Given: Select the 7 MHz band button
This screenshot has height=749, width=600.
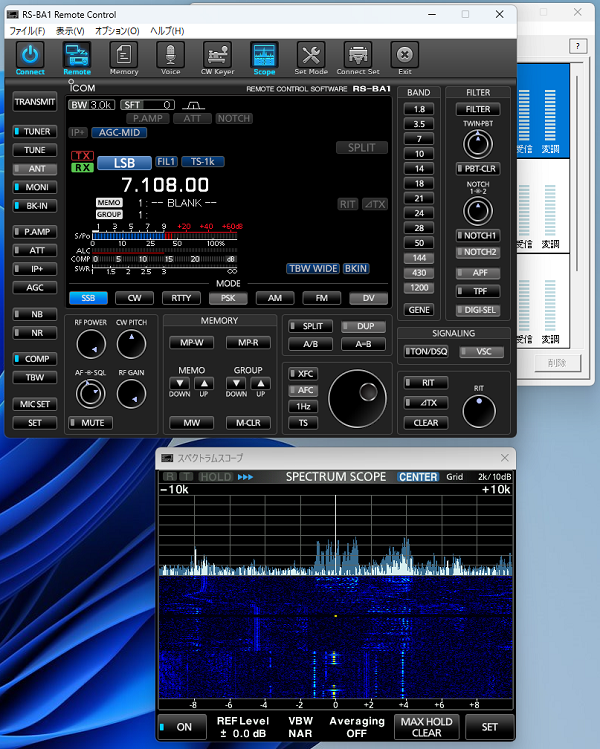Looking at the screenshot, I should [x=419, y=139].
